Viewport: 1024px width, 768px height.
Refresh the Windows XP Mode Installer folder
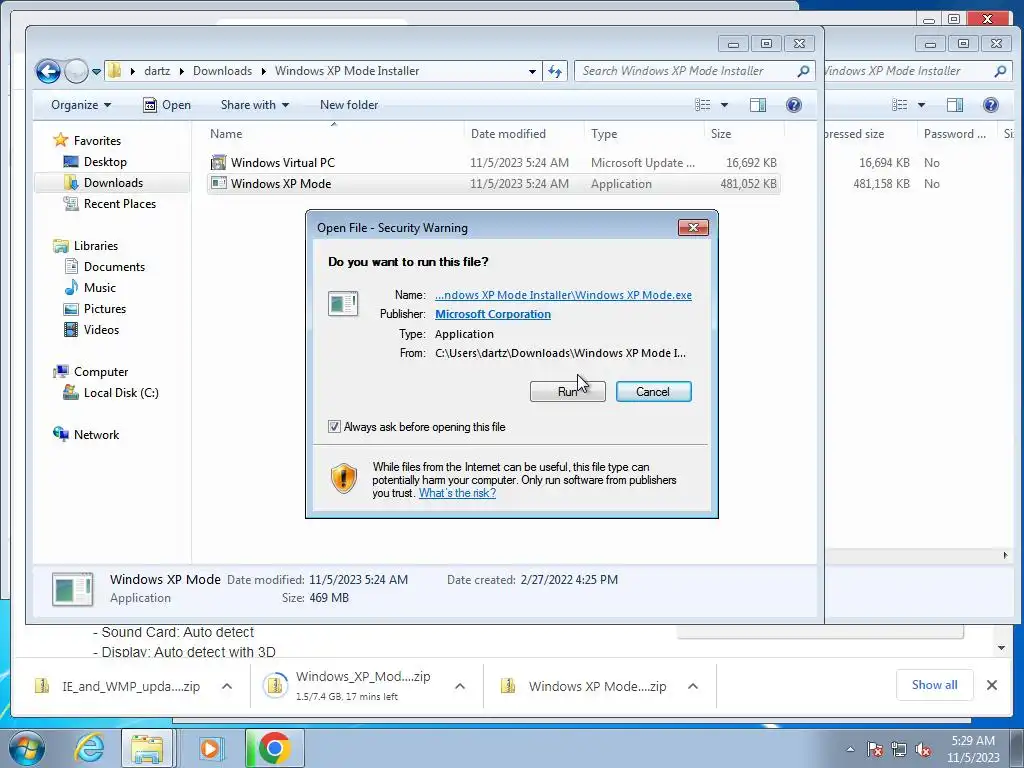[555, 71]
